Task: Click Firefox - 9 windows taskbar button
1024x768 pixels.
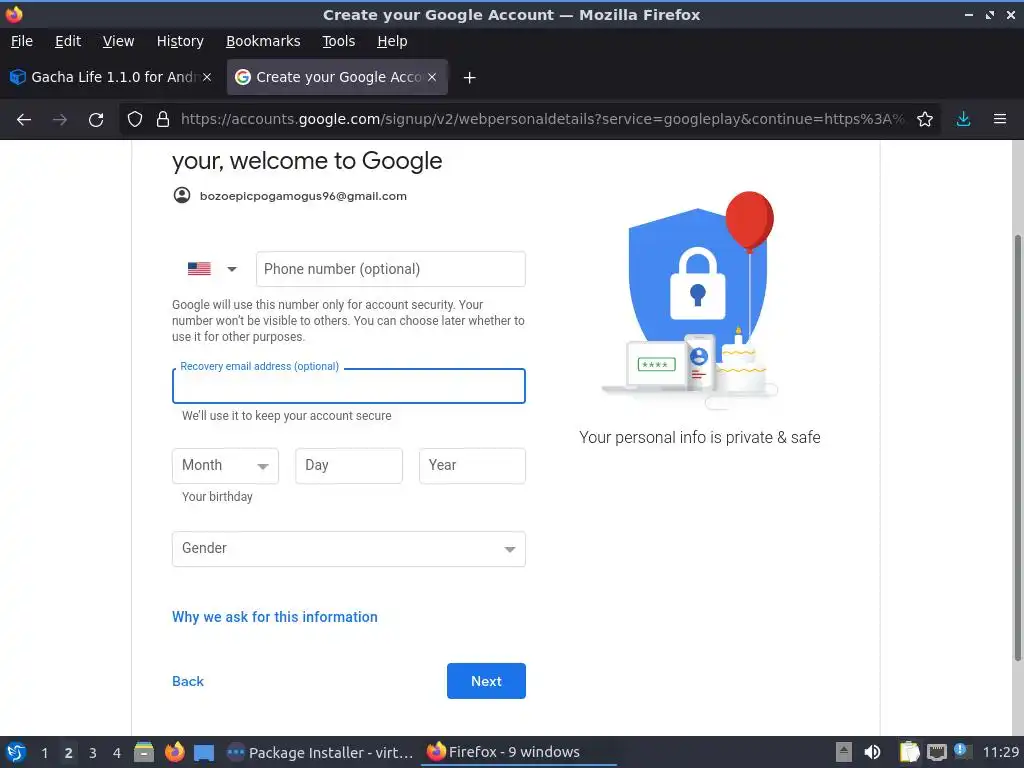Action: pos(519,752)
